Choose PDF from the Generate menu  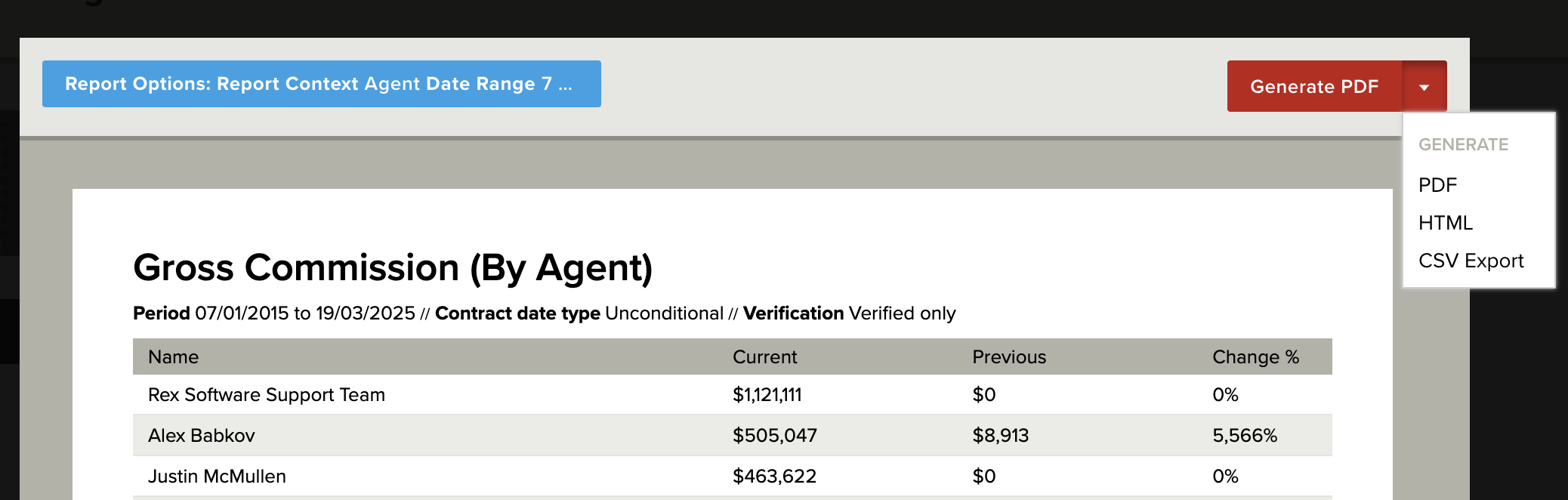(1437, 185)
